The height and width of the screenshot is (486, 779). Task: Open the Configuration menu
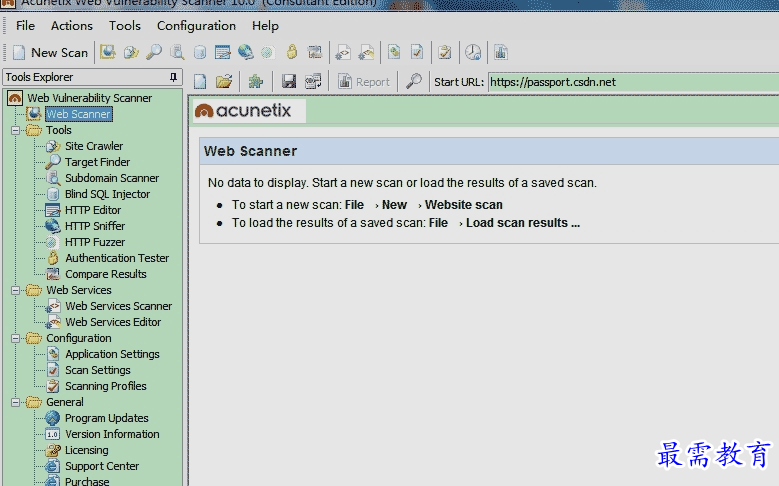pyautogui.click(x=196, y=26)
